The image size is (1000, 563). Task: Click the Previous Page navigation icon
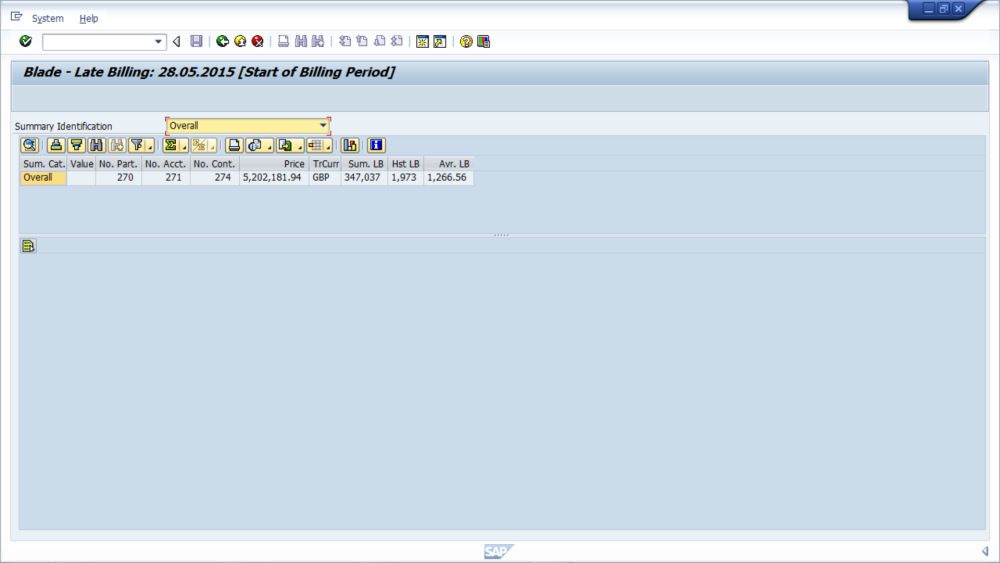pos(362,41)
